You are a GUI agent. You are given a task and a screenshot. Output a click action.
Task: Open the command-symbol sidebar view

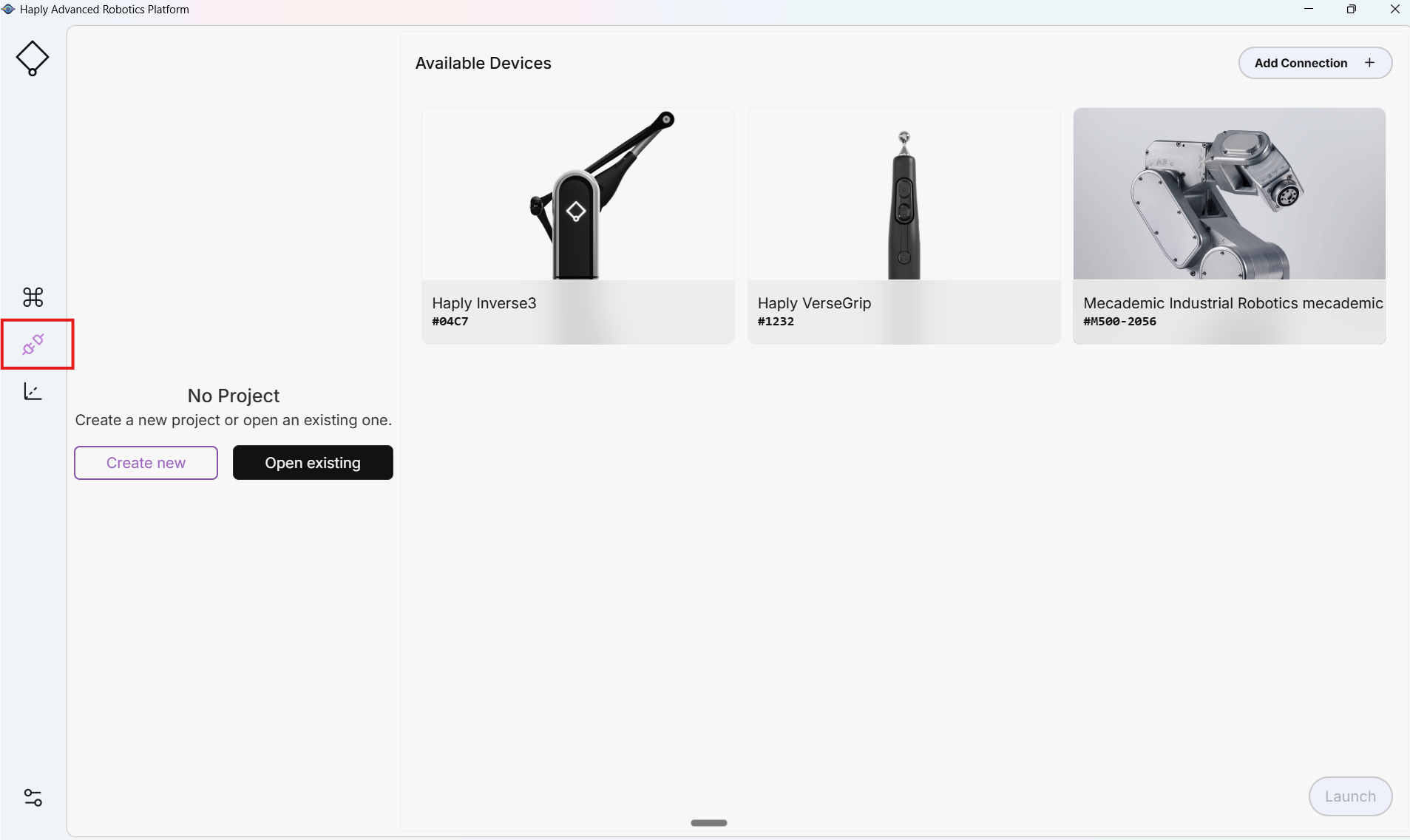point(33,297)
